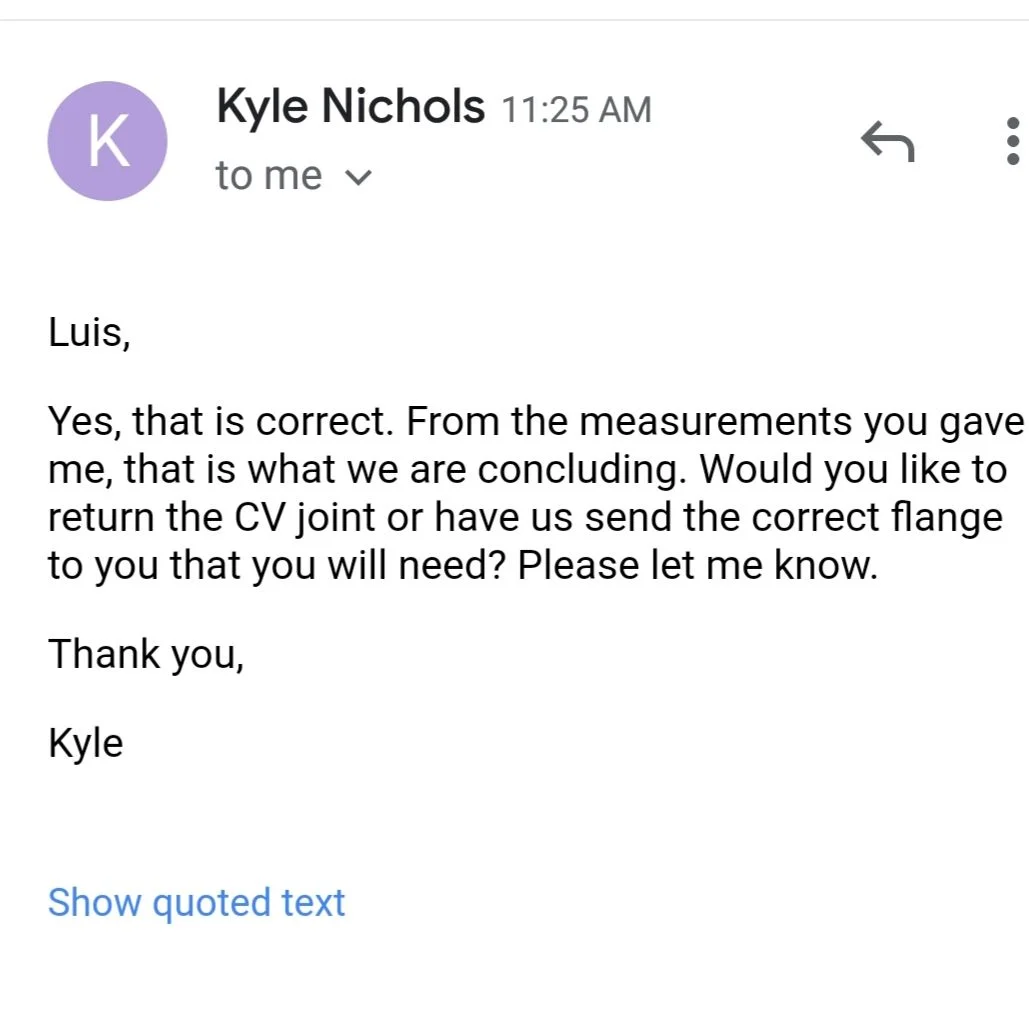Viewport: 1029px width, 1029px height.
Task: Click the word 'flange' in the message
Action: 949,518
